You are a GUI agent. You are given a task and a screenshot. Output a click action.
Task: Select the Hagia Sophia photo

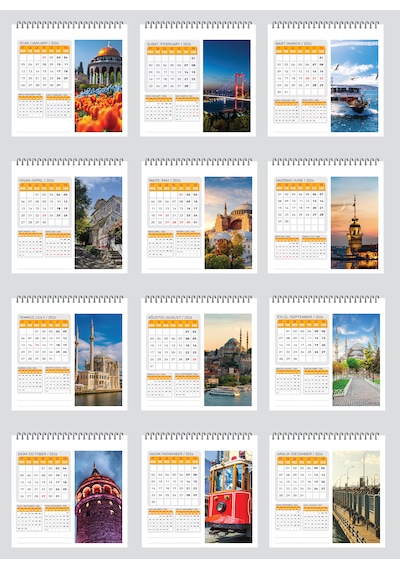[228, 223]
